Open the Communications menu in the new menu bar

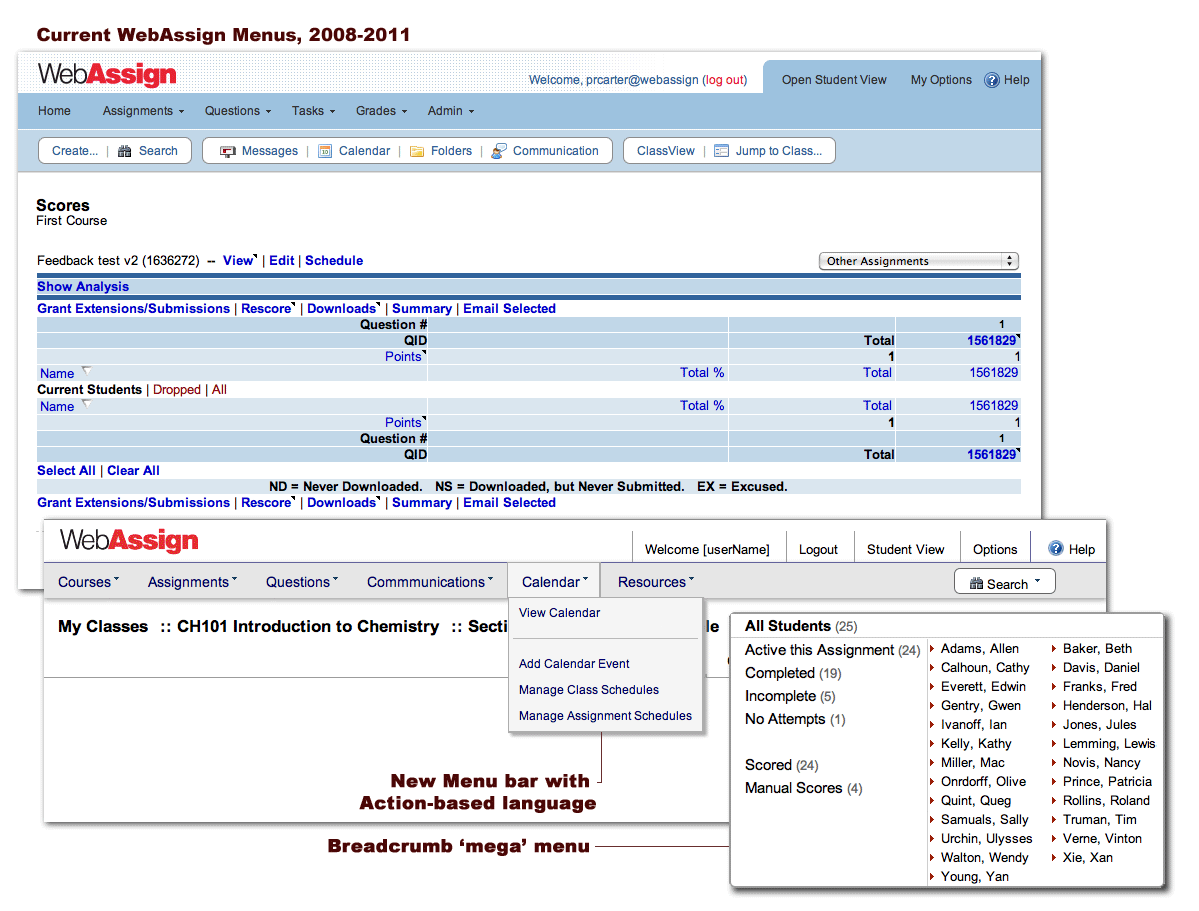[431, 582]
